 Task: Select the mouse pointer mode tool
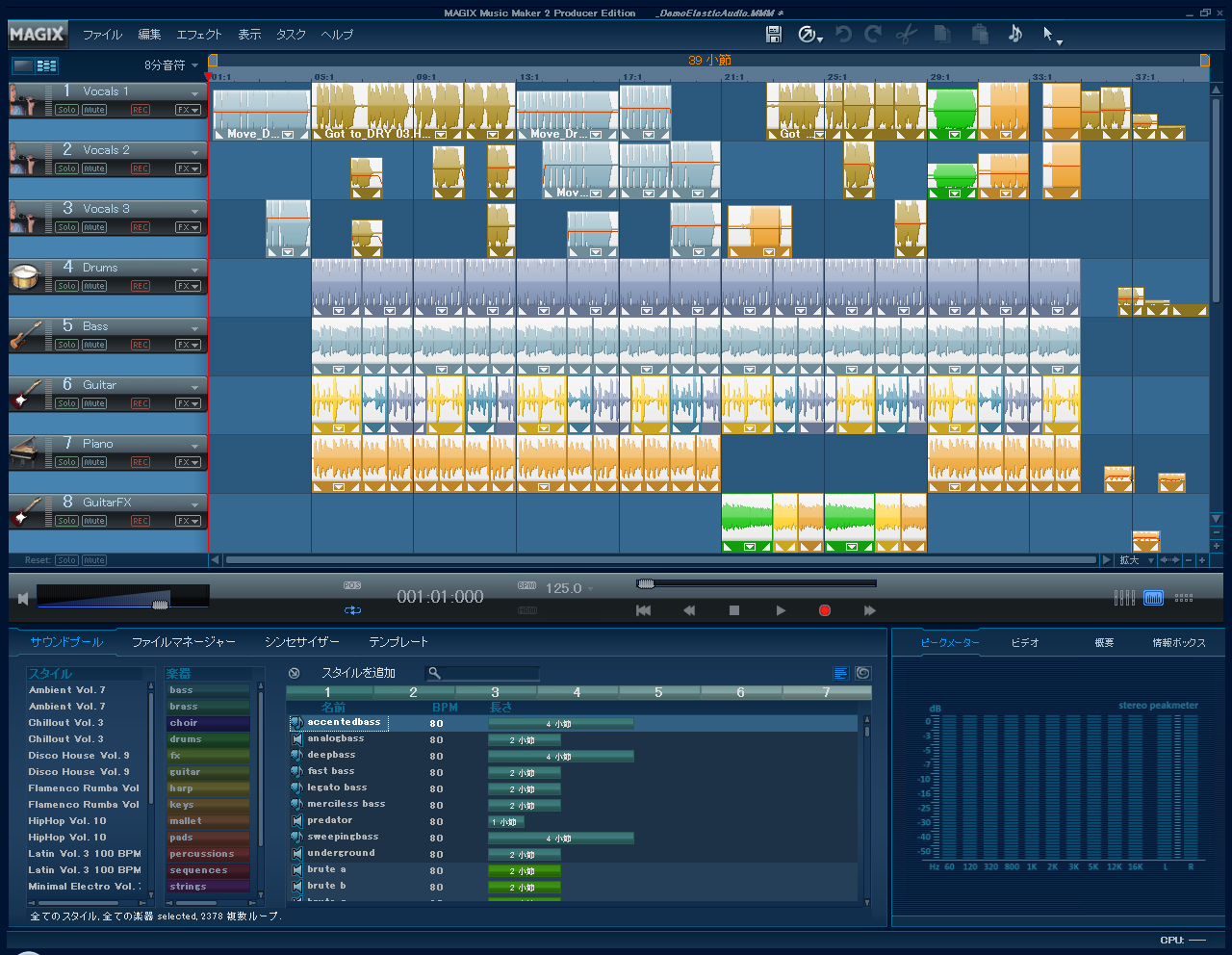tap(1048, 34)
